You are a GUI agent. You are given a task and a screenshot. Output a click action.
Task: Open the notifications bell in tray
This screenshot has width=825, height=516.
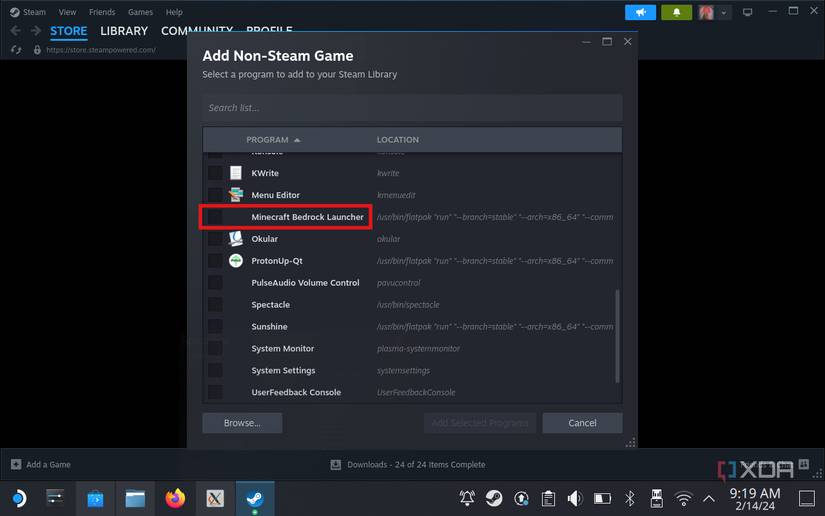[467, 498]
